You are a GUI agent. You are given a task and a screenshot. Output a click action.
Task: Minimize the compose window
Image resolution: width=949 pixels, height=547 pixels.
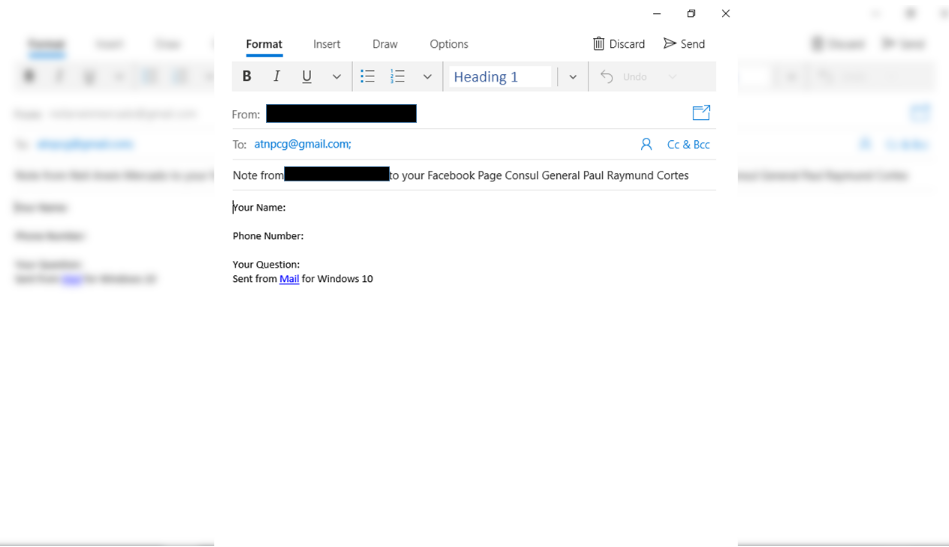[x=657, y=13]
